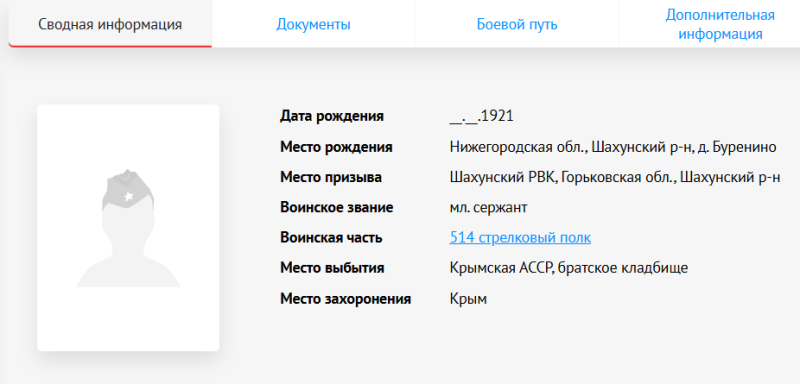
Task: Go to the Сводная информация tab
Action: click(110, 24)
